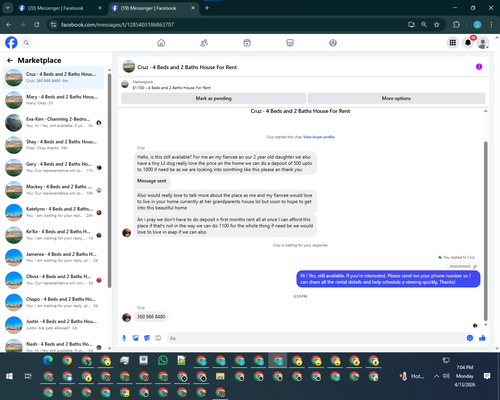Screen dimensions: 500x400
Task: Go back in browser history
Action: (9, 25)
